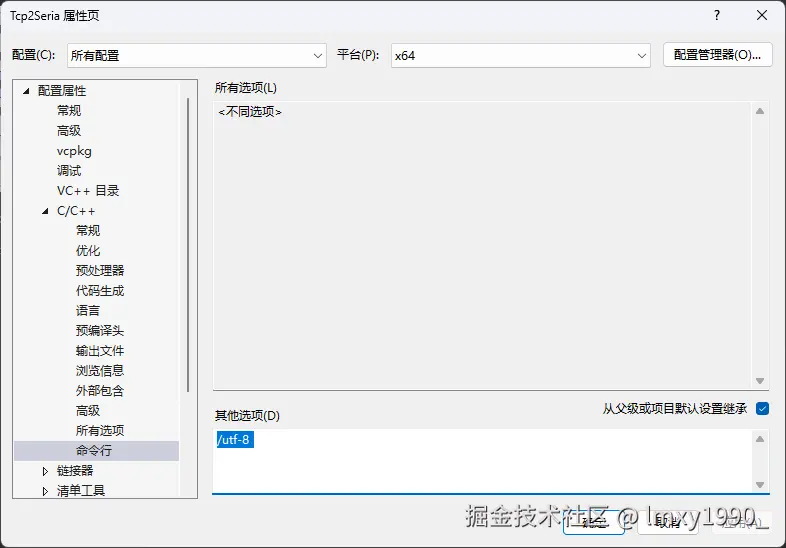This screenshot has width=786, height=548.
Task: Click the <不同选项> text
Action: (250, 112)
